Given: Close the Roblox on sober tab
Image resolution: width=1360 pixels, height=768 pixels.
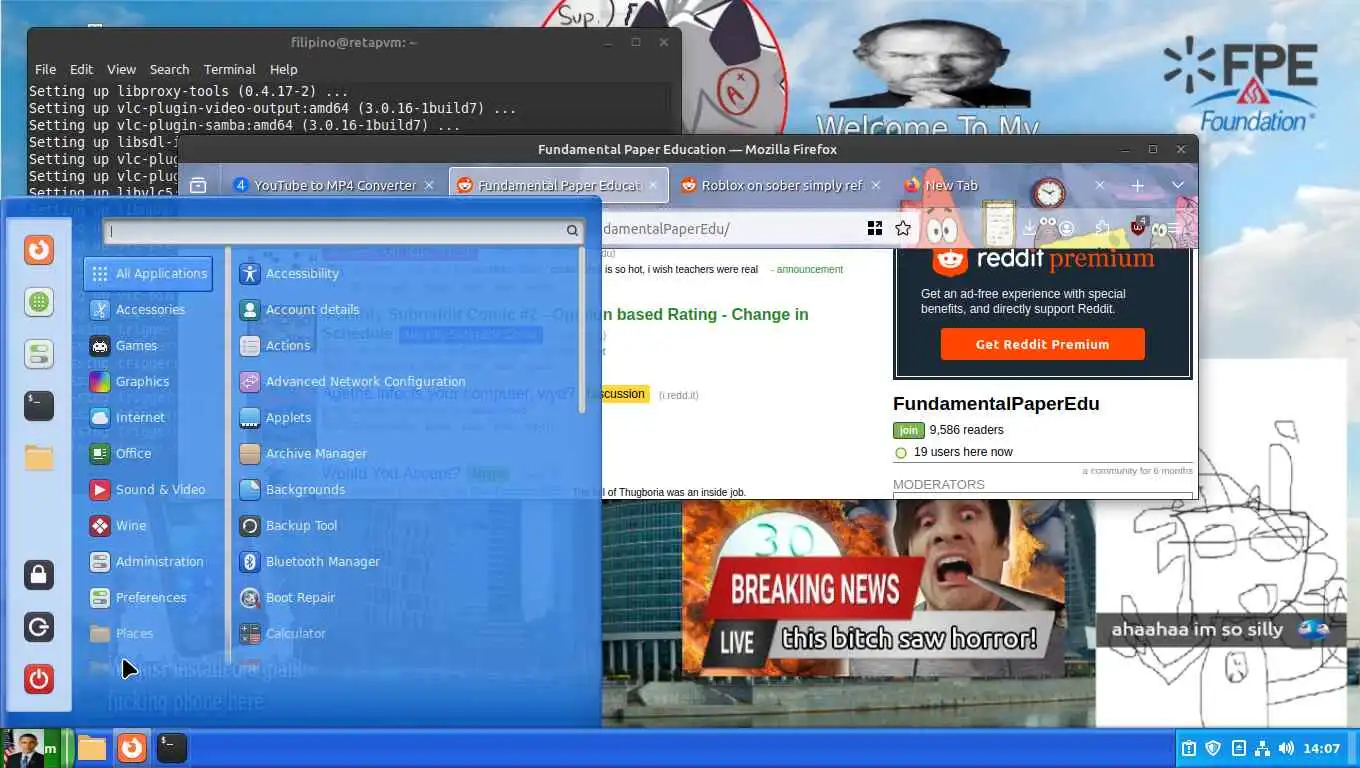Looking at the screenshot, I should (876, 185).
